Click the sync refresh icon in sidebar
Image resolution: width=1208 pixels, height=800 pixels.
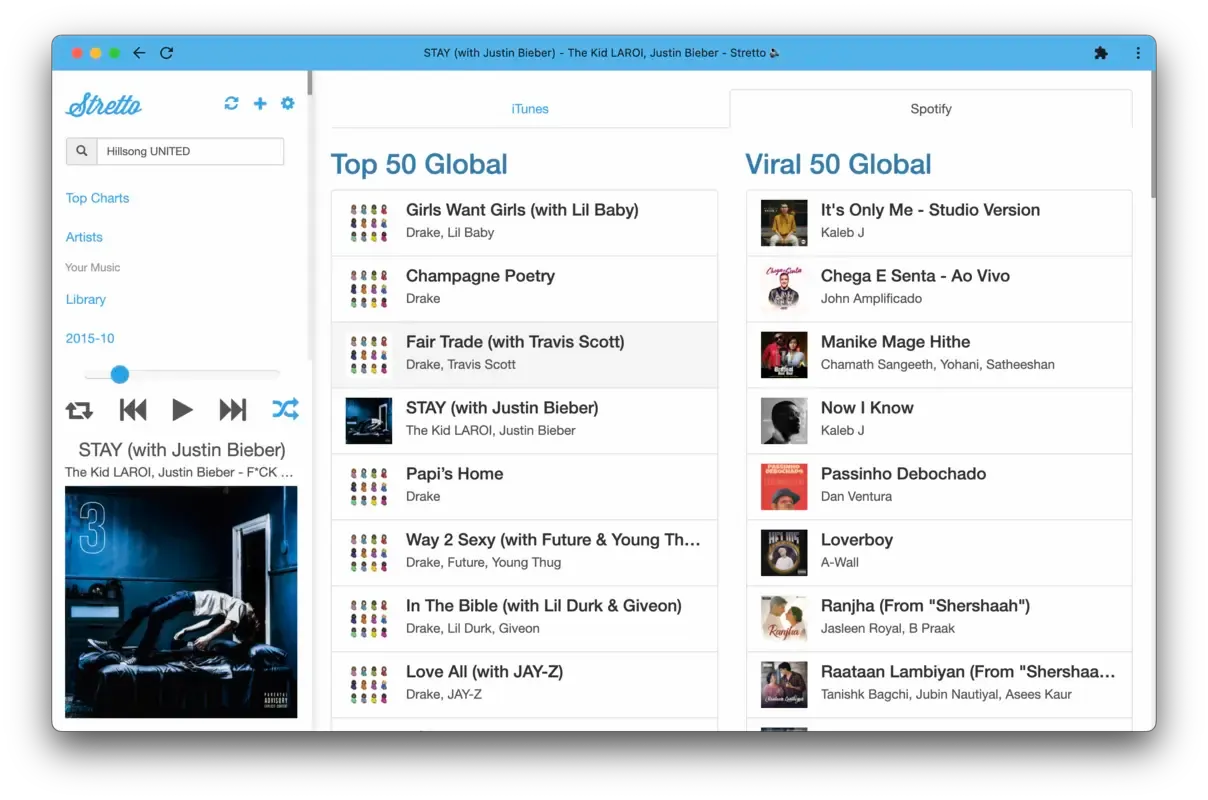click(x=232, y=103)
